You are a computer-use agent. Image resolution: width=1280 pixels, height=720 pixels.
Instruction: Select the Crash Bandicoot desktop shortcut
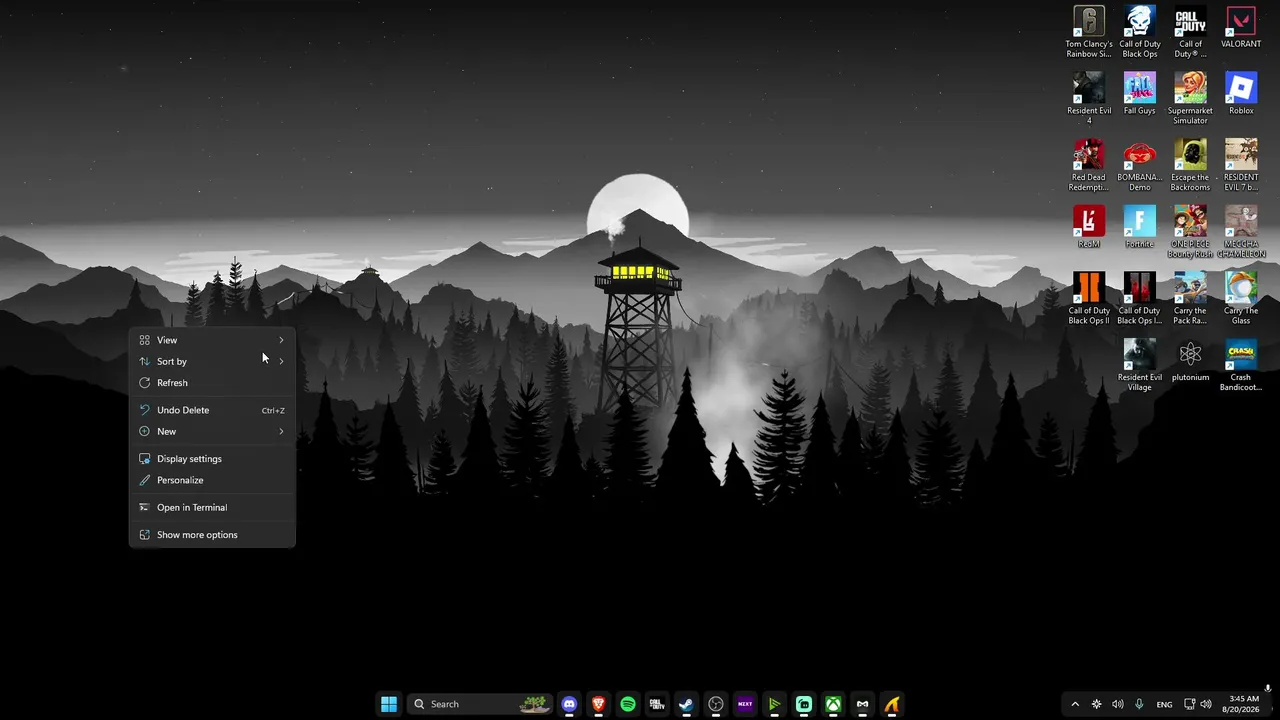pyautogui.click(x=1241, y=366)
